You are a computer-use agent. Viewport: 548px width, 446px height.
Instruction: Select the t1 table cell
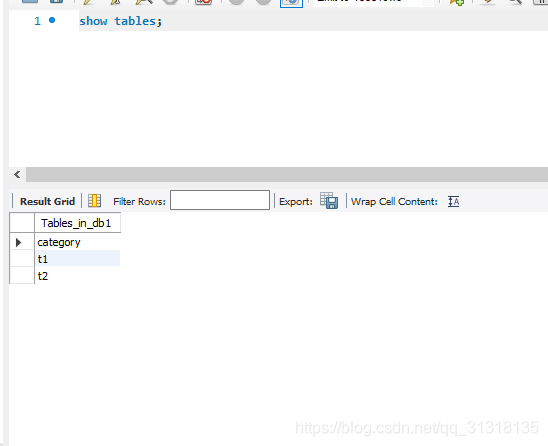pyautogui.click(x=78, y=259)
